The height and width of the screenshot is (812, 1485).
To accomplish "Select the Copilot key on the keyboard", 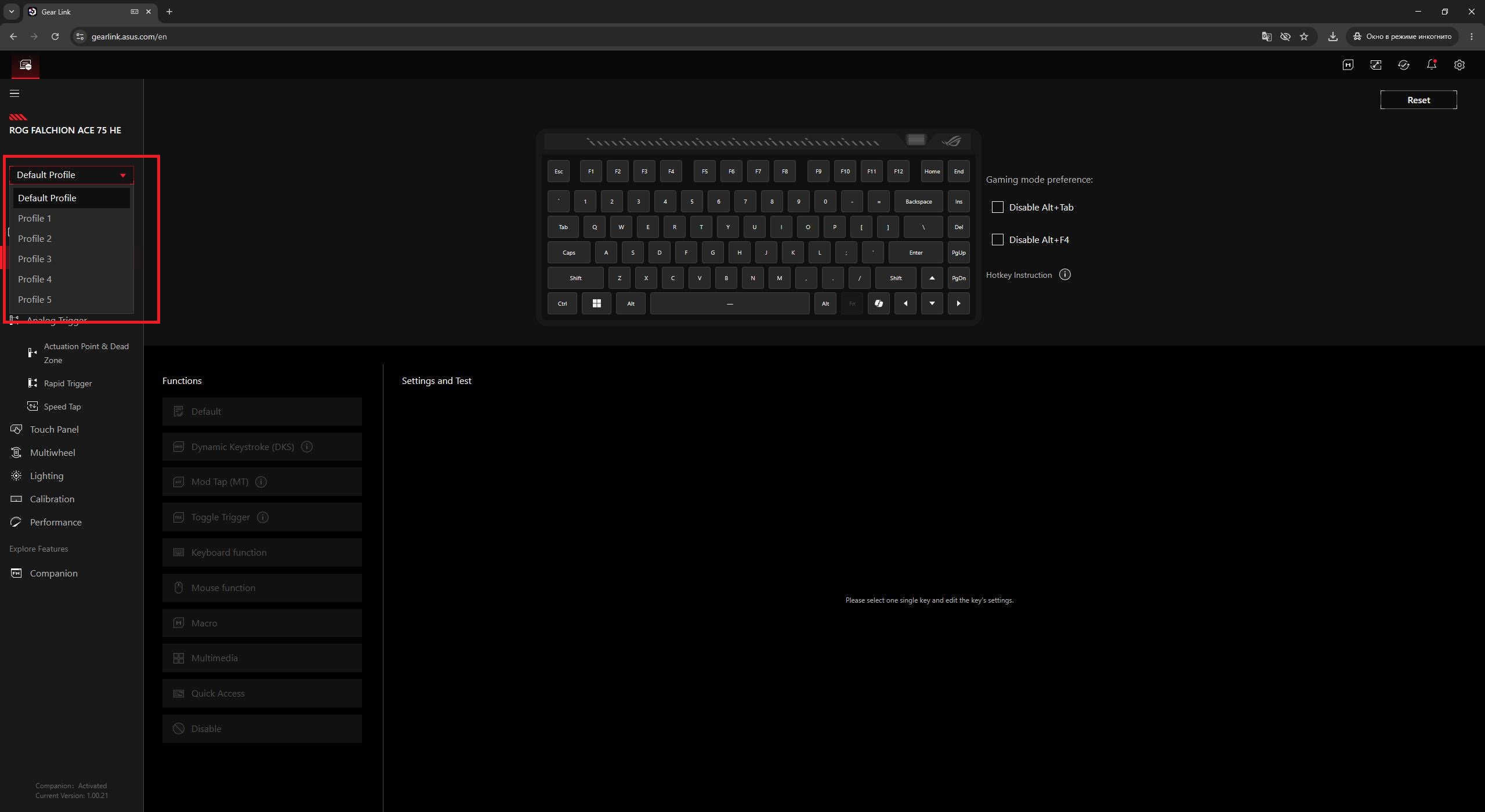I will click(879, 303).
